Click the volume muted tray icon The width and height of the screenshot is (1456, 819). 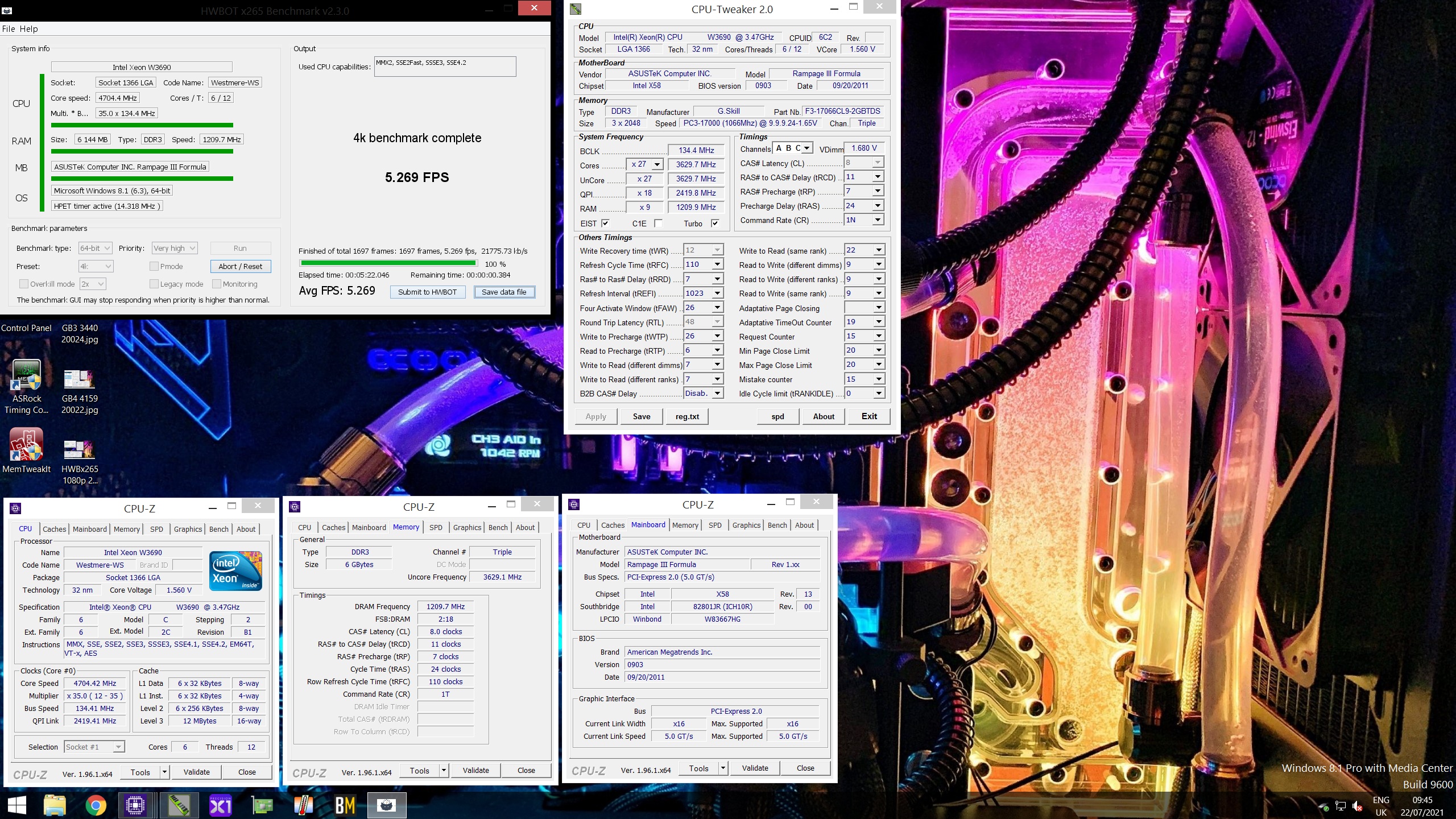[x=1356, y=806]
